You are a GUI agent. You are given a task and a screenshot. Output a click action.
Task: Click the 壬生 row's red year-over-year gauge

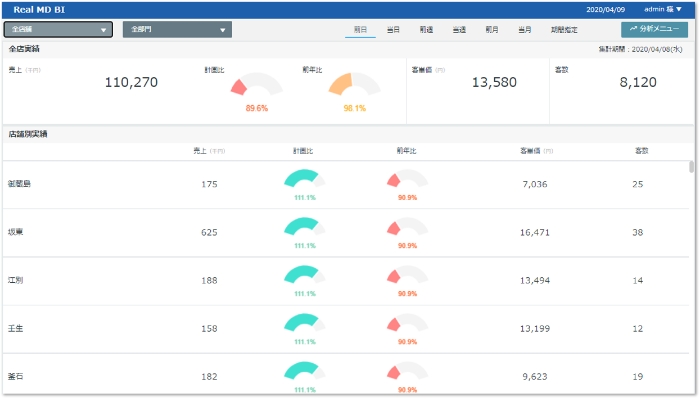click(x=407, y=323)
